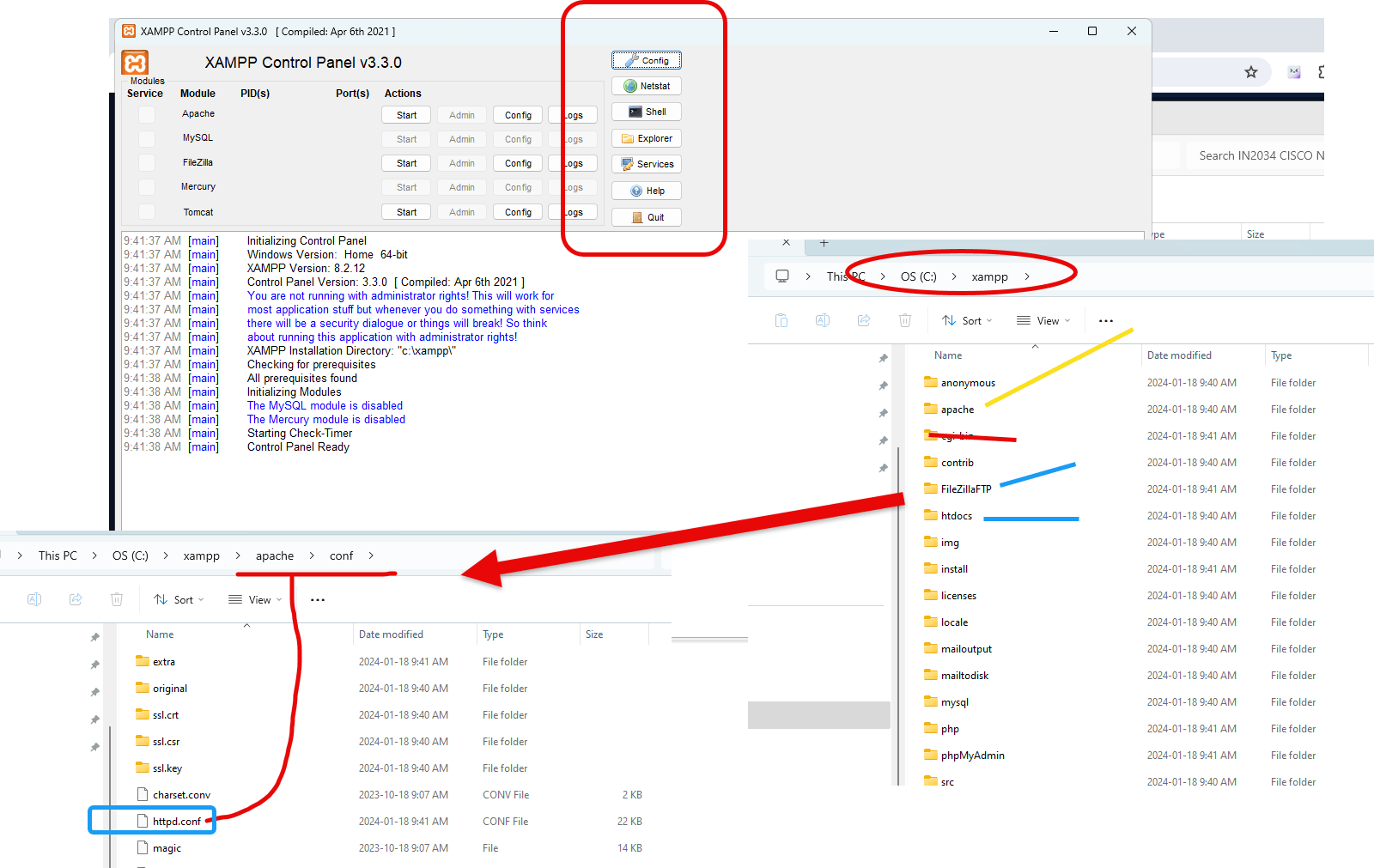
Task: Click Delete icon in xampp folder toolbar
Action: (905, 320)
